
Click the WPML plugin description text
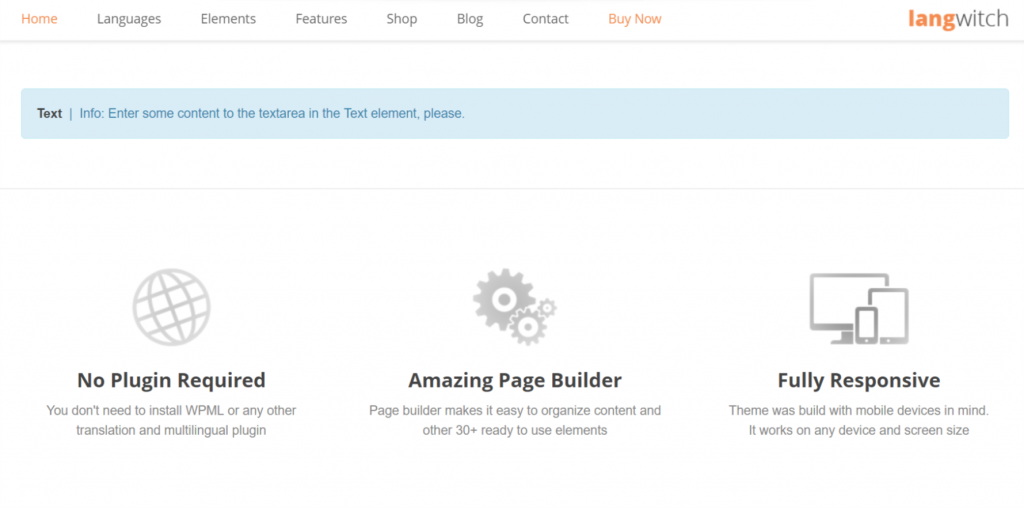tap(171, 421)
